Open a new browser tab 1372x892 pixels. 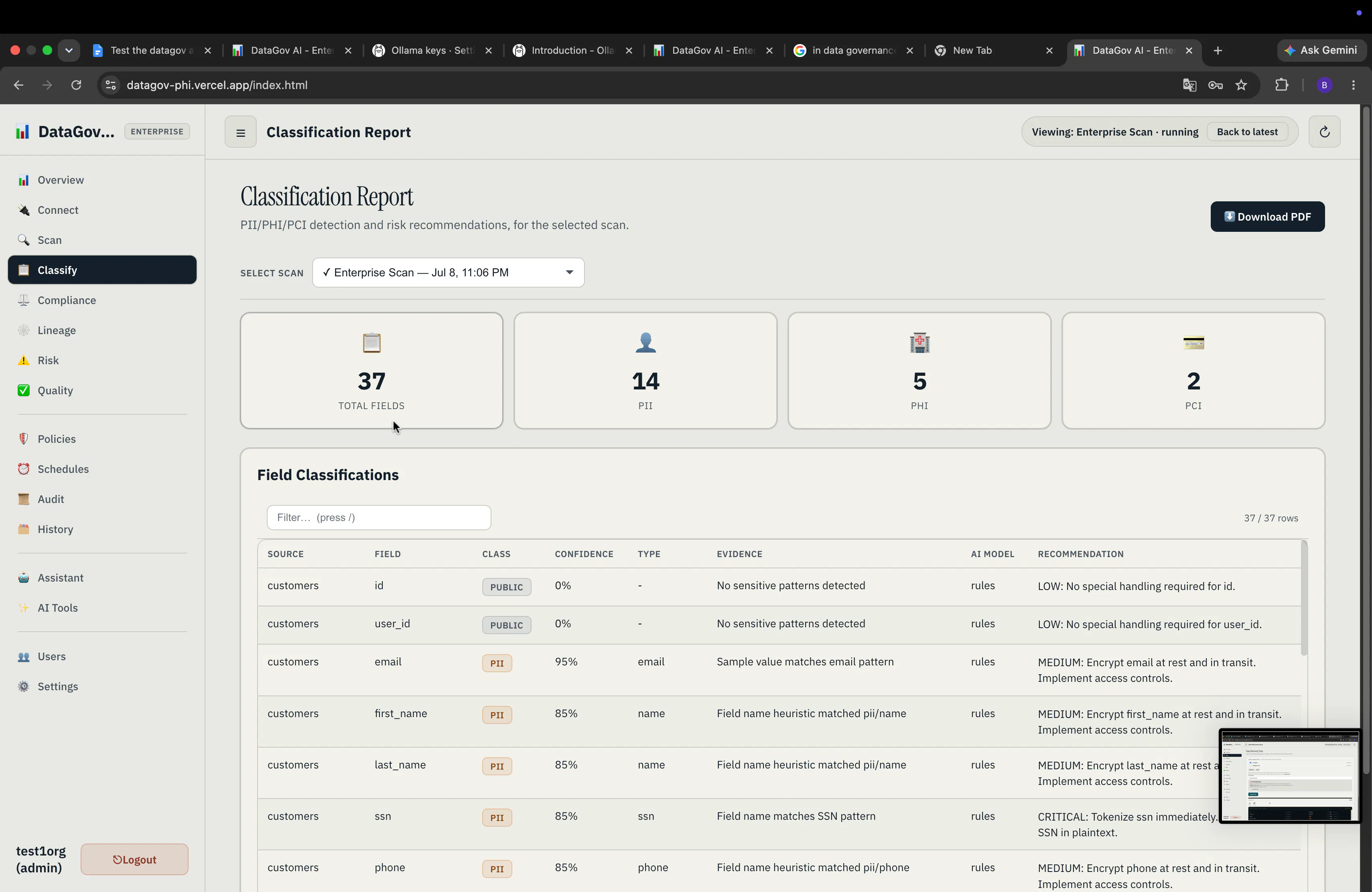(1218, 50)
